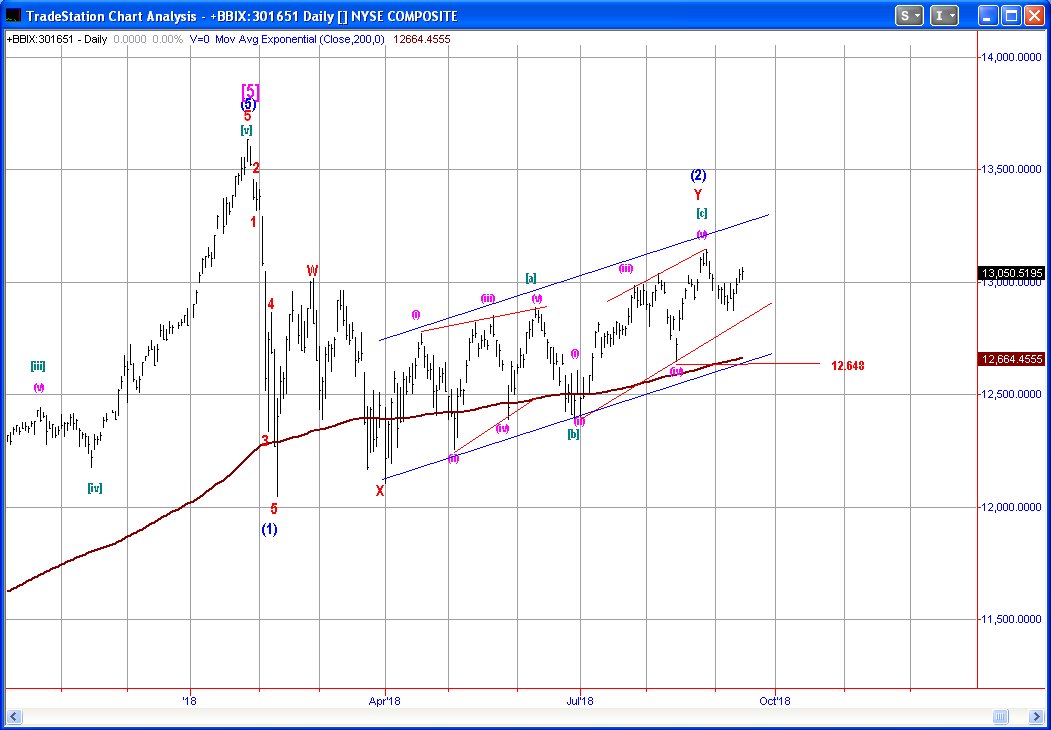The width and height of the screenshot is (1051, 730).
Task: Select the teal [b] wave label
Action: 574,434
